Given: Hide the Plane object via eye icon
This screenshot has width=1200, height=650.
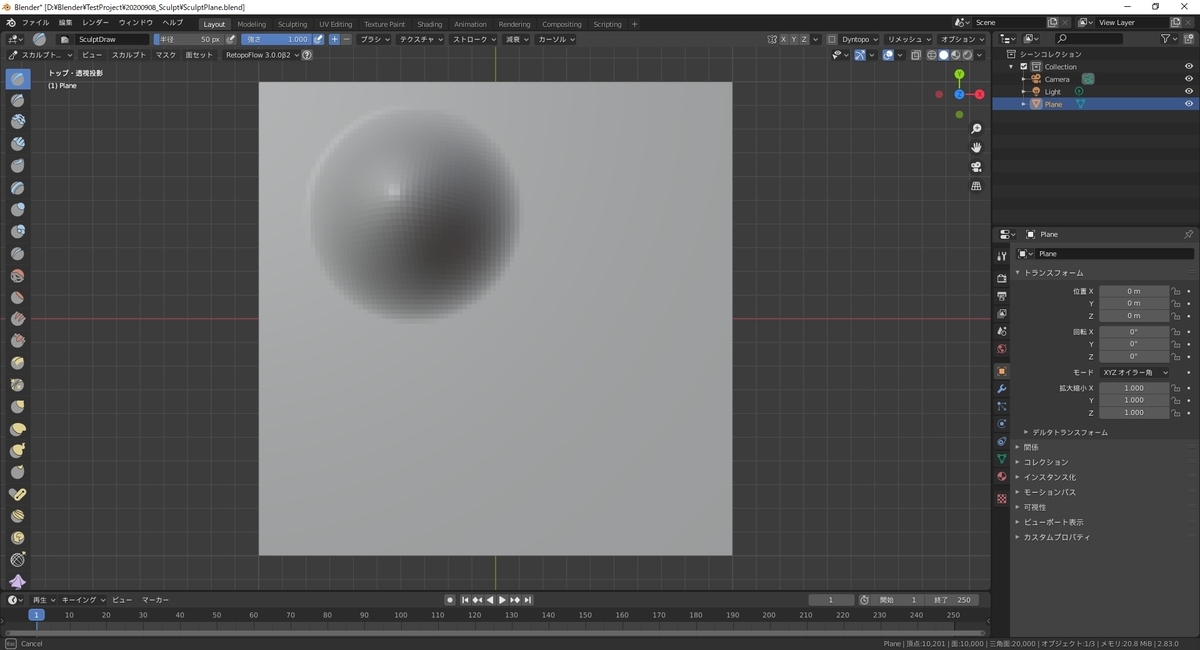Looking at the screenshot, I should [1189, 104].
